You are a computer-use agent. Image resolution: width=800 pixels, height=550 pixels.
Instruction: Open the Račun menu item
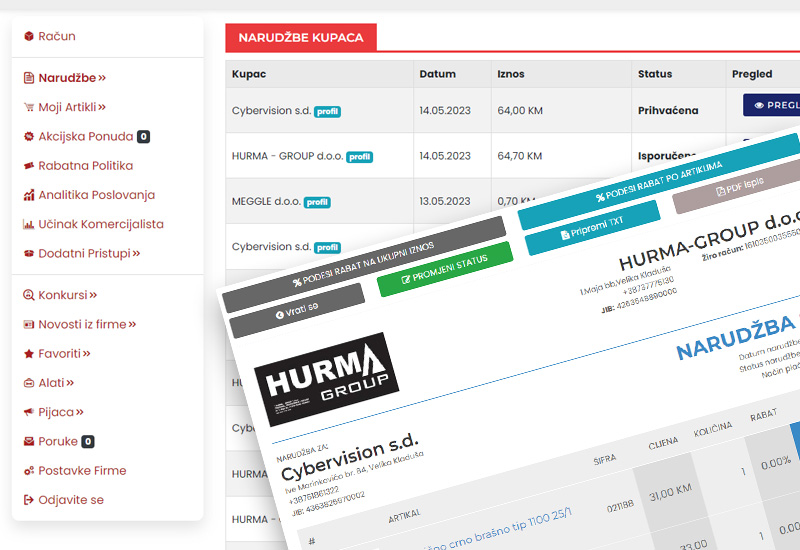57,36
